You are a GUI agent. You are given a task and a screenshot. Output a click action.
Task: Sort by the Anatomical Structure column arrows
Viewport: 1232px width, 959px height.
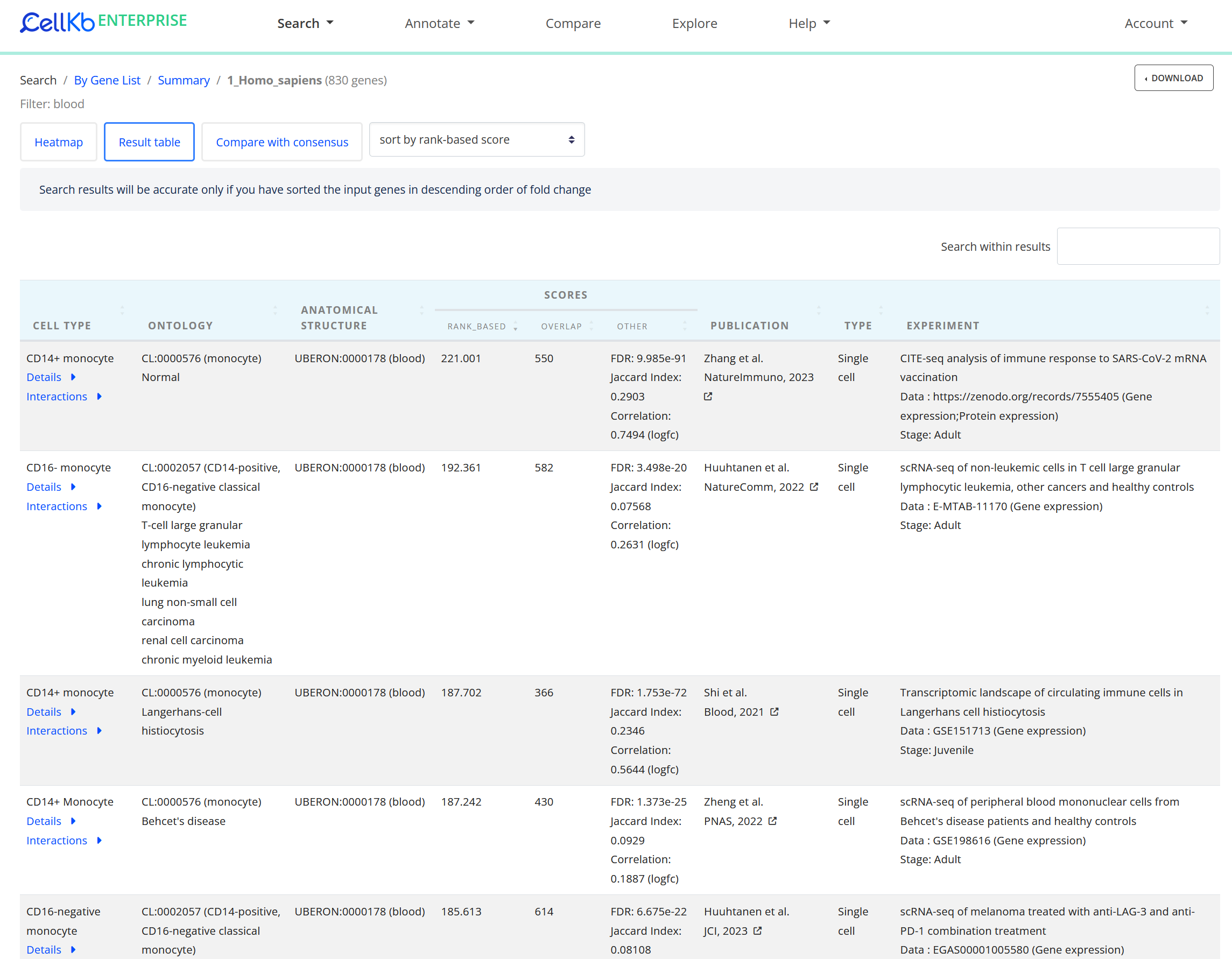point(421,311)
